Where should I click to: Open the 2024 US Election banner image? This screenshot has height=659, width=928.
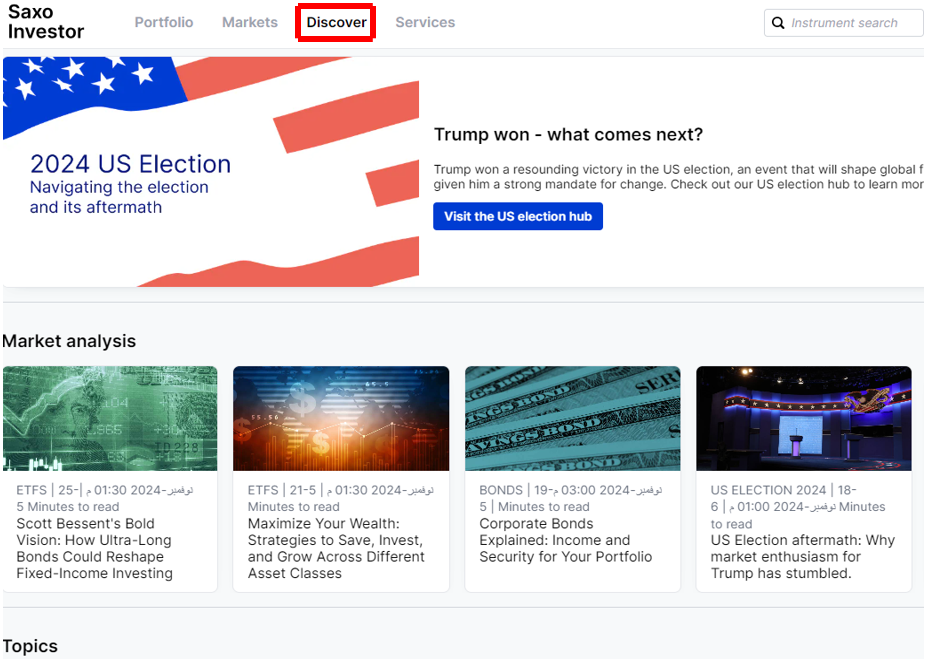point(211,172)
